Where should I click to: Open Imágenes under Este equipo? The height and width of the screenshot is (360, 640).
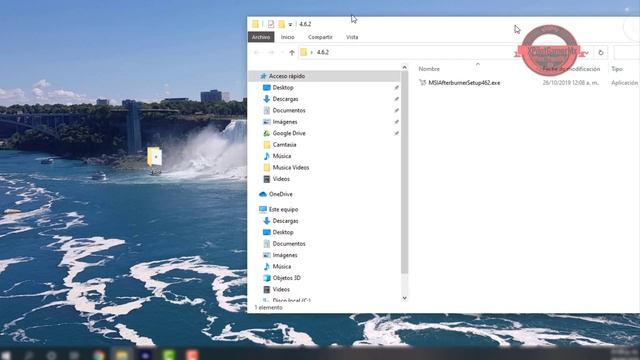[x=284, y=255]
